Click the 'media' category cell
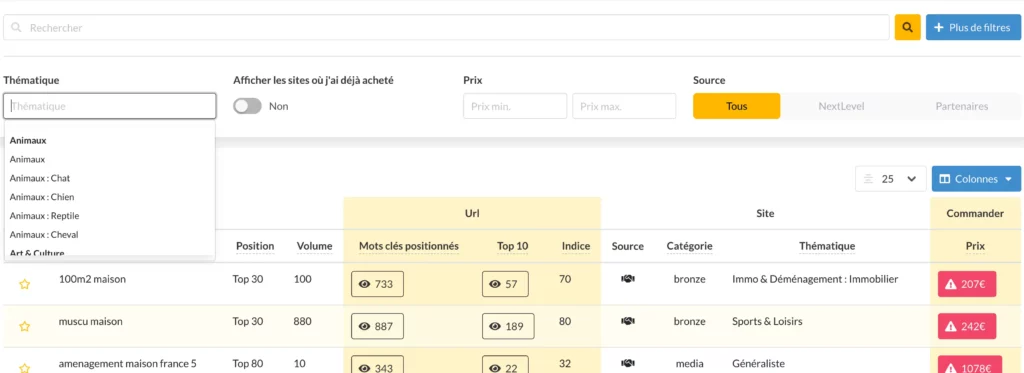The height and width of the screenshot is (373, 1024). [x=689, y=363]
